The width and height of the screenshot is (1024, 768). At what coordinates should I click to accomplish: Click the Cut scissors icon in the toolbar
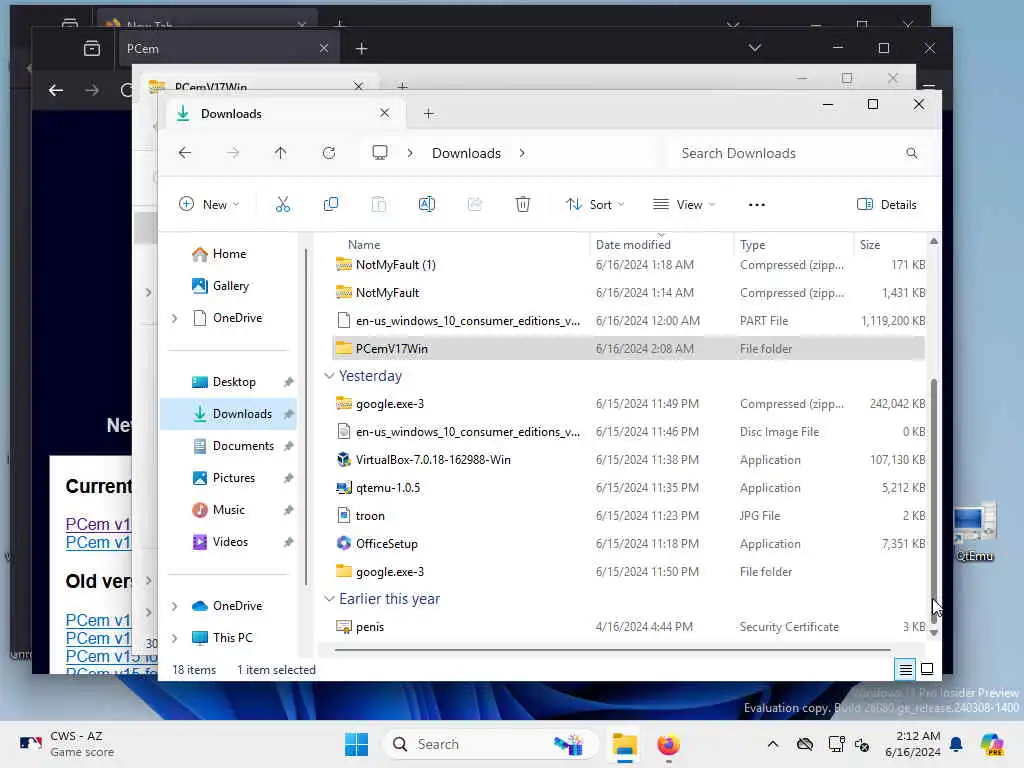[283, 204]
